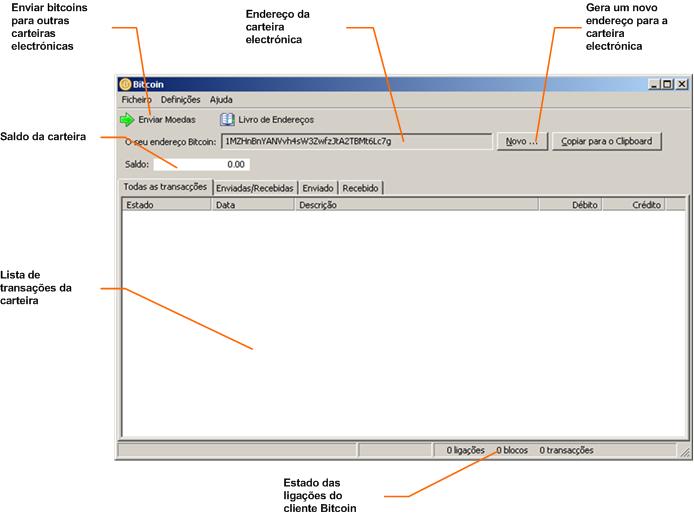Click the Bitcoin address field

point(356,141)
